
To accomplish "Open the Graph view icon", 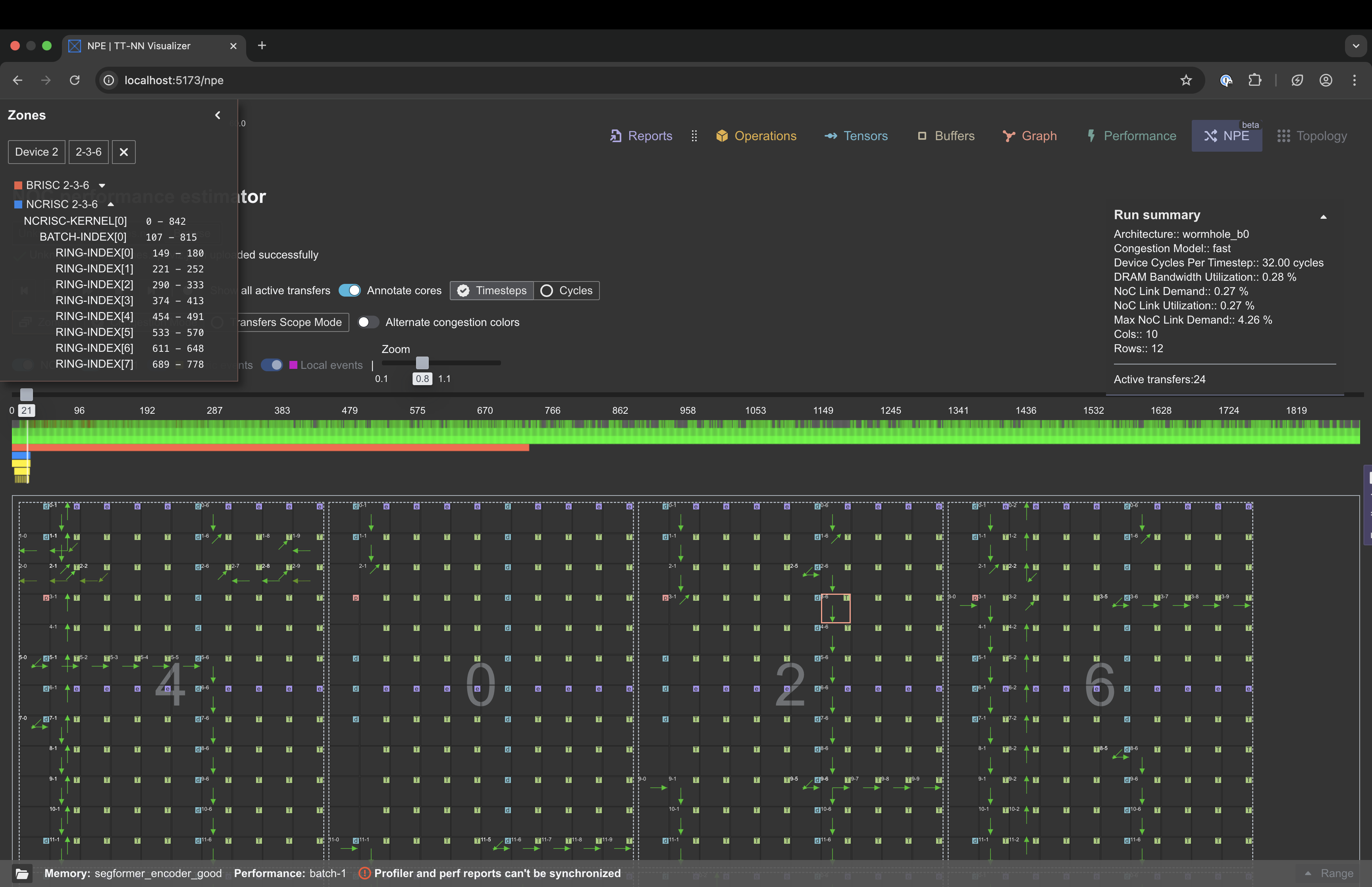I will [x=1008, y=136].
